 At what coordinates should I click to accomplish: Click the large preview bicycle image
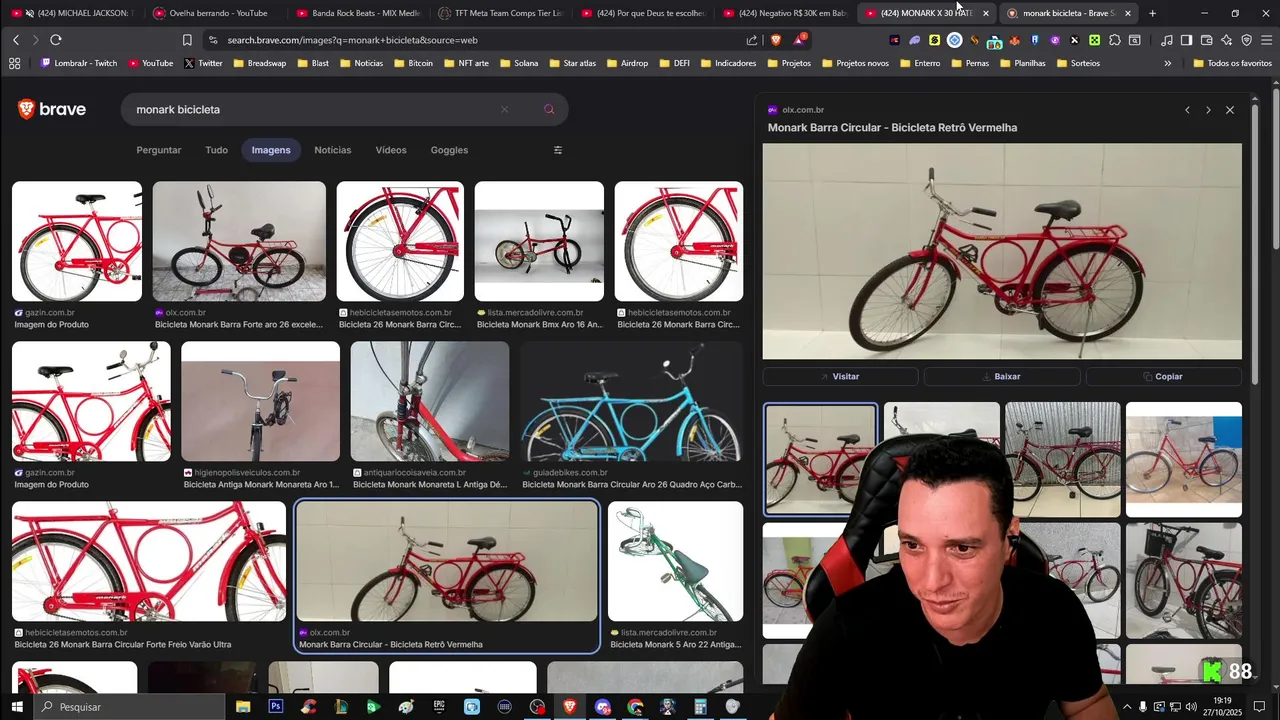[x=1002, y=251]
